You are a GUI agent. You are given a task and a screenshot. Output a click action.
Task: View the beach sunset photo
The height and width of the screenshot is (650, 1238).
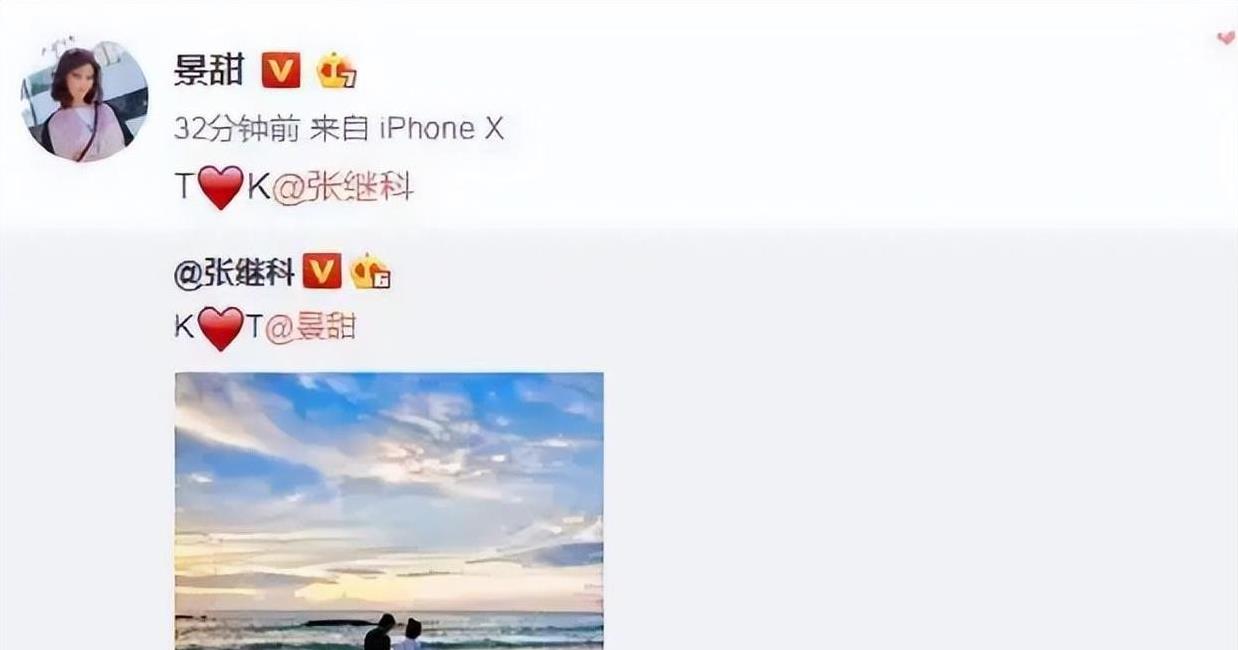(x=389, y=511)
